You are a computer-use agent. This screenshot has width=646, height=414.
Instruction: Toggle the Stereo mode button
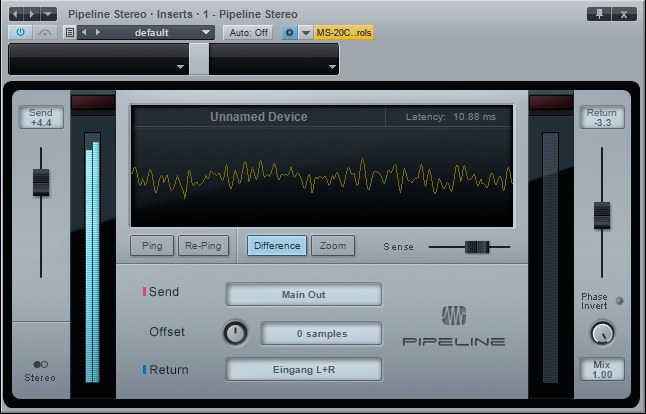click(40, 371)
